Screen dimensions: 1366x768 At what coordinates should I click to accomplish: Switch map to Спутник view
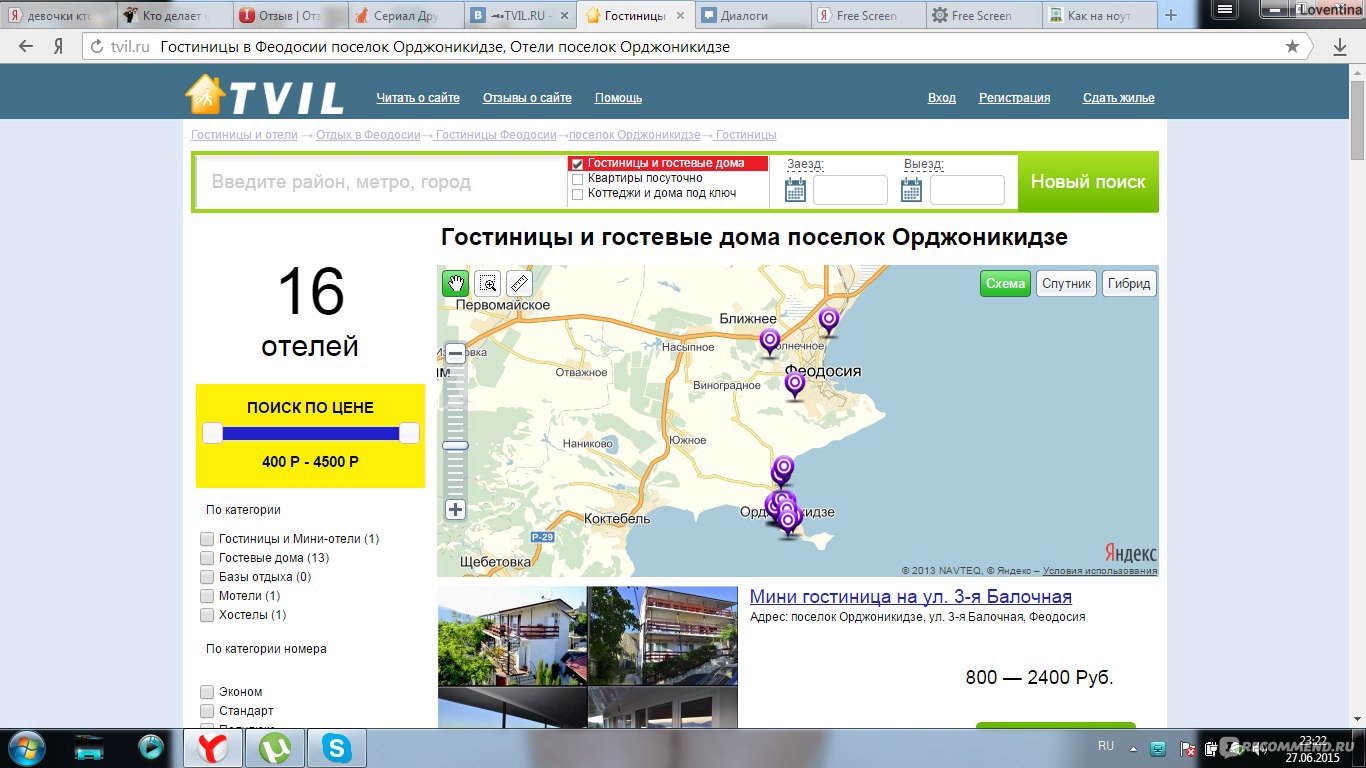coord(1066,283)
